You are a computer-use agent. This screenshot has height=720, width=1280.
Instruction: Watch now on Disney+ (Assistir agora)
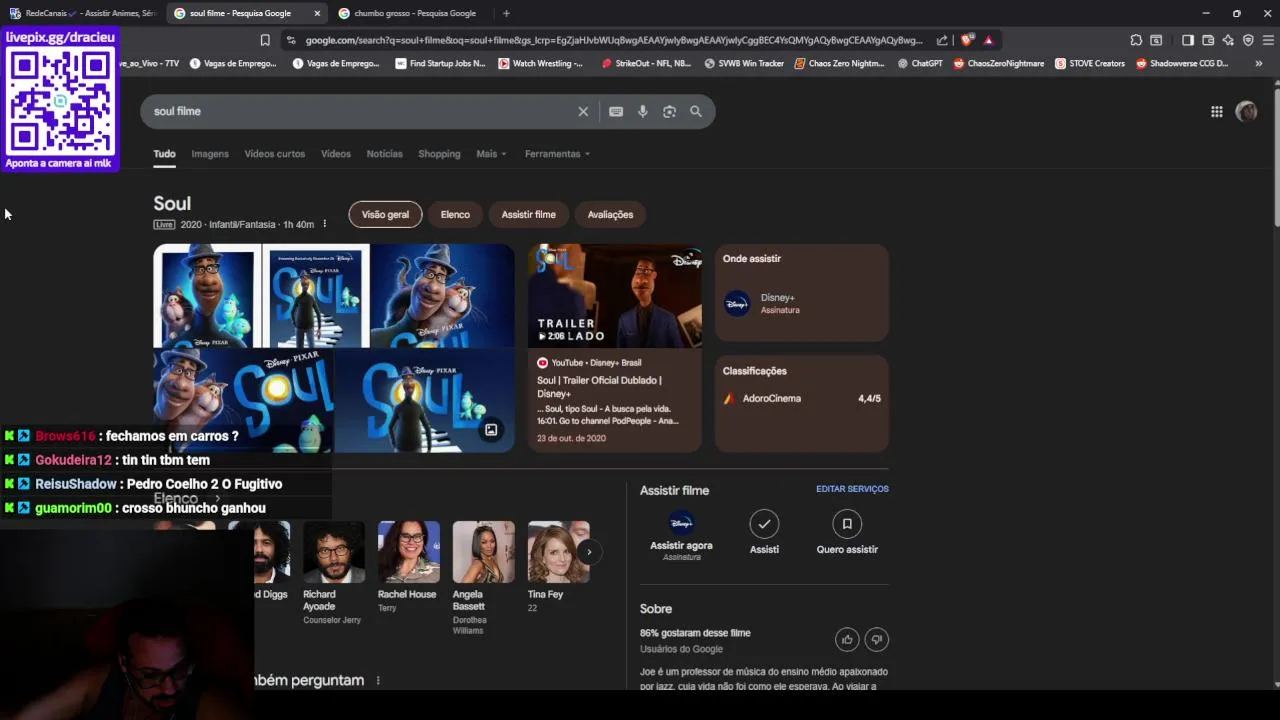[x=681, y=535]
